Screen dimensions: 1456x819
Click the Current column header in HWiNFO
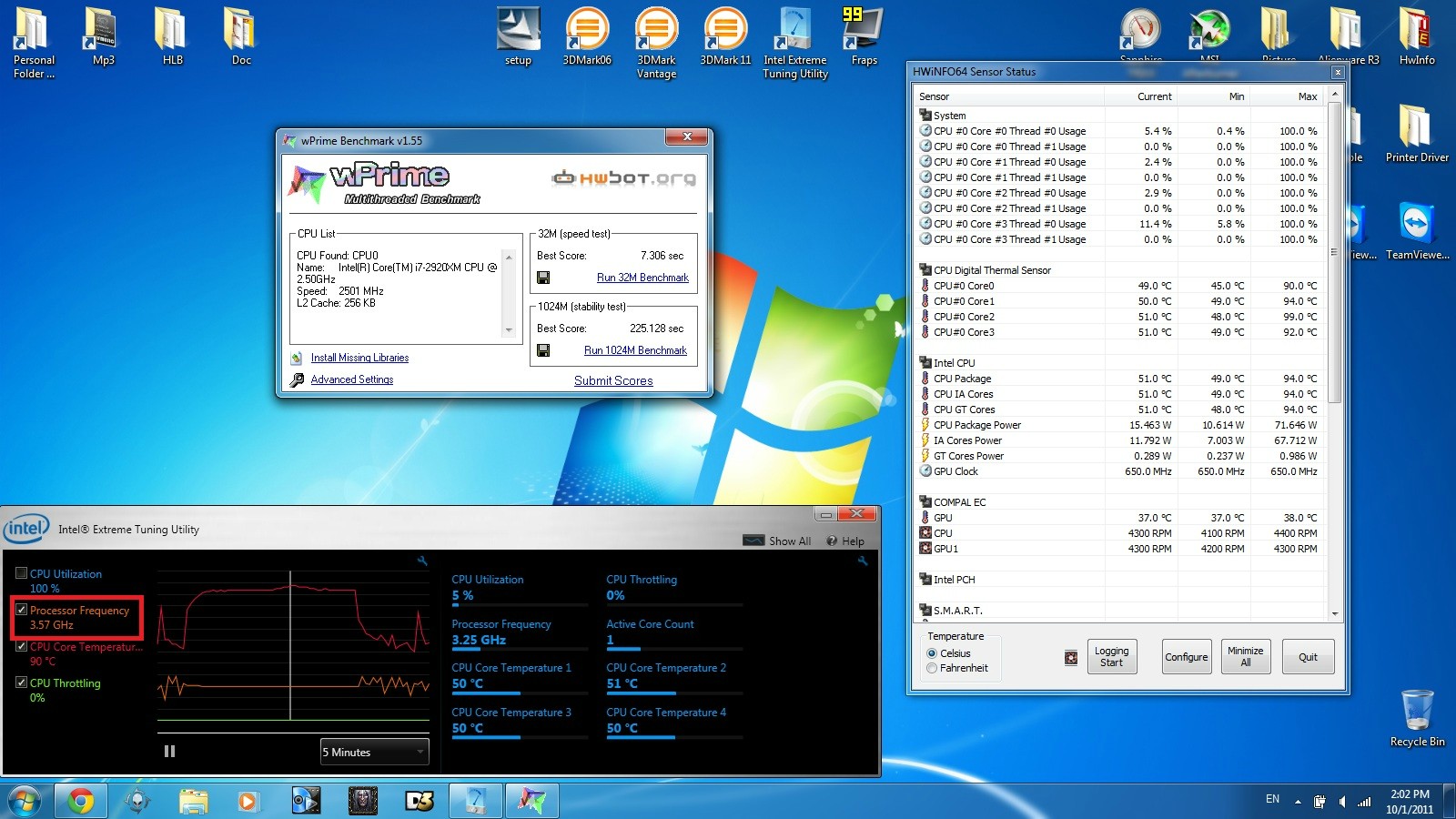pyautogui.click(x=1141, y=96)
